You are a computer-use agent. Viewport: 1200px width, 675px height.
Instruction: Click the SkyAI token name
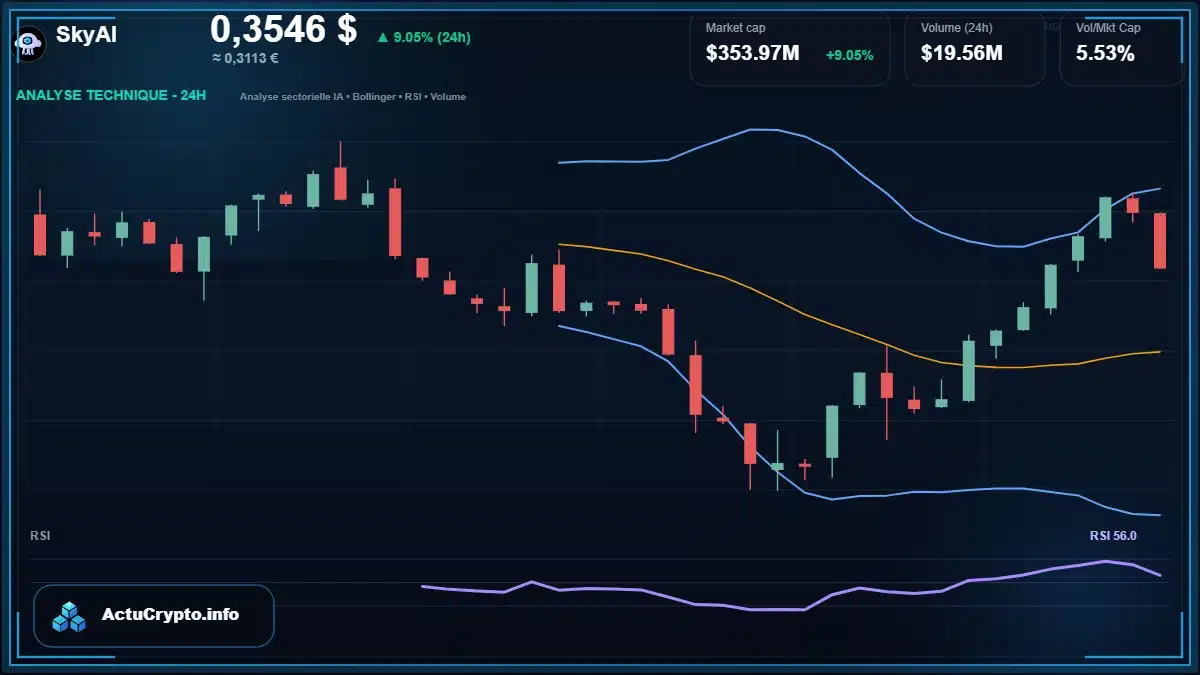coord(86,35)
